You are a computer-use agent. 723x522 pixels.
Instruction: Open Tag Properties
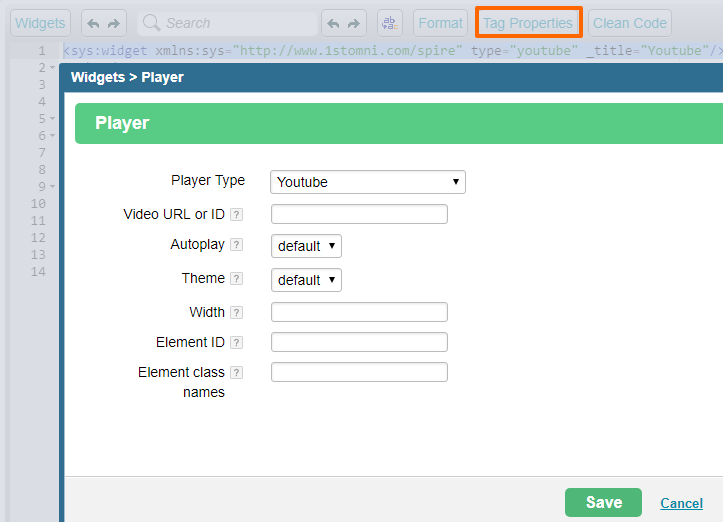[528, 23]
